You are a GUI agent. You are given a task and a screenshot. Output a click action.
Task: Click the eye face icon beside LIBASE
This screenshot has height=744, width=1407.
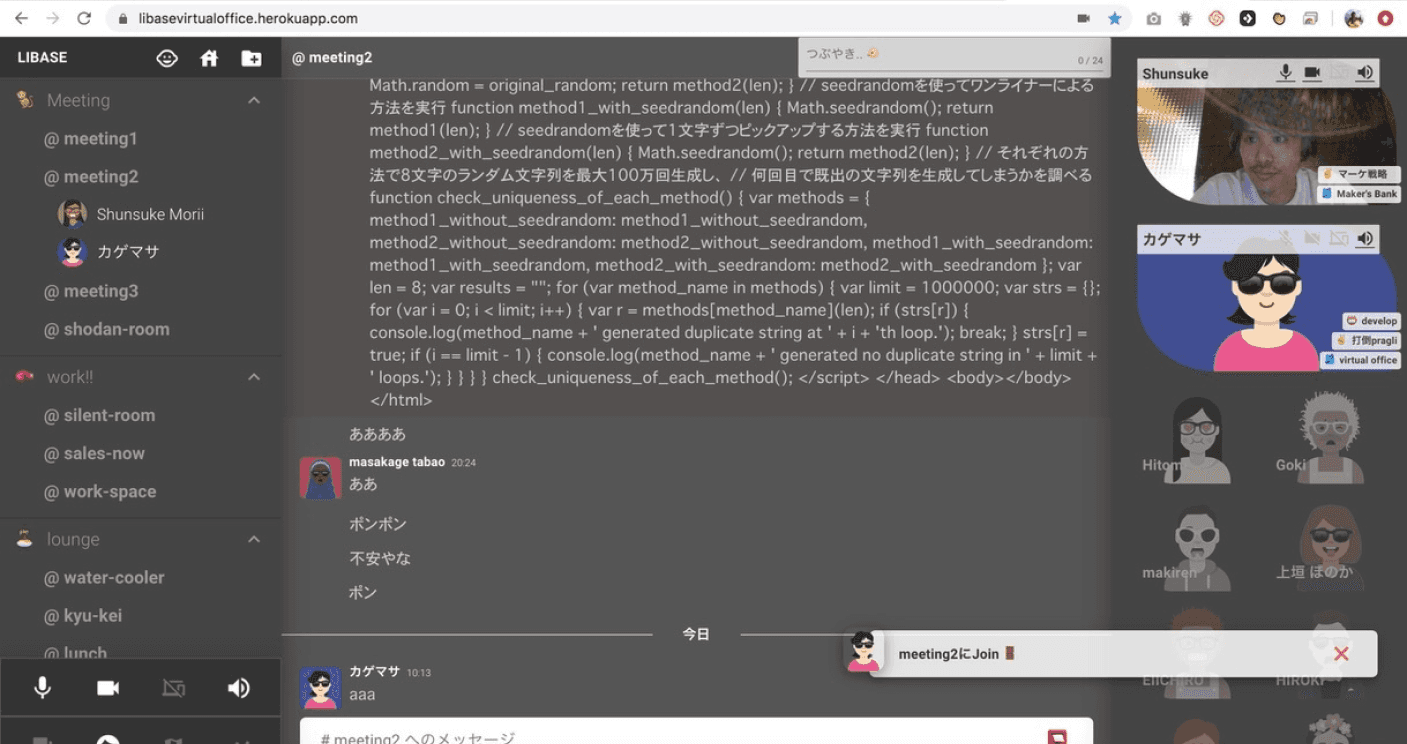pyautogui.click(x=167, y=58)
